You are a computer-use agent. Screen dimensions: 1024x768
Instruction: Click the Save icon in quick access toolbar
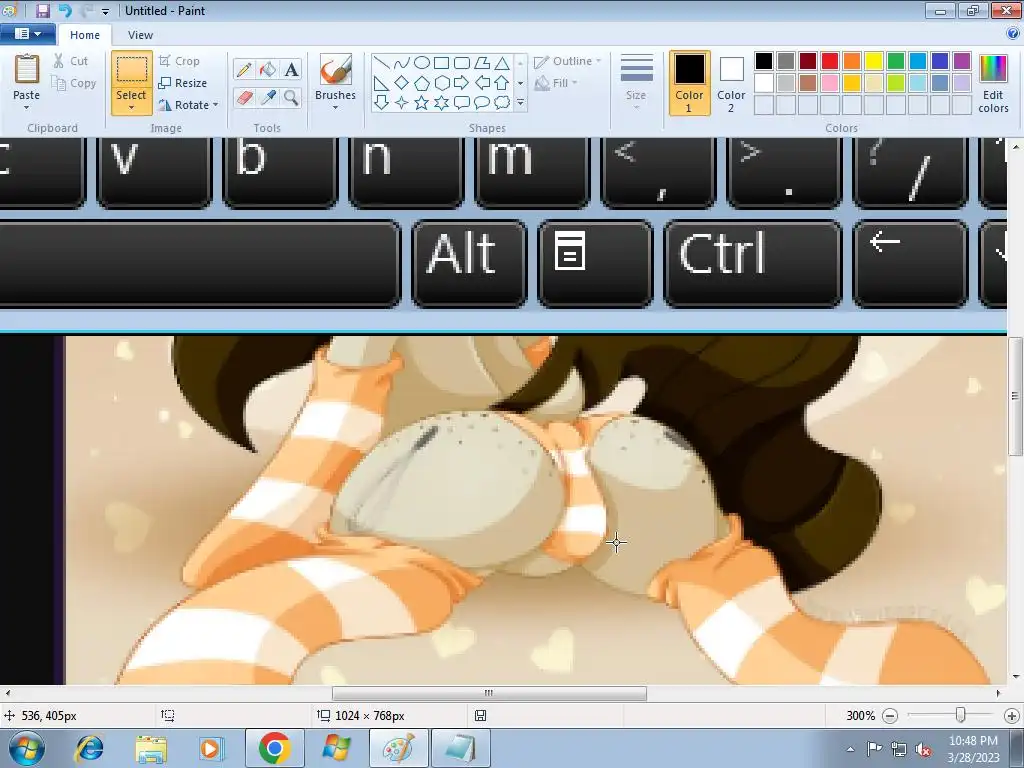pyautogui.click(x=42, y=10)
